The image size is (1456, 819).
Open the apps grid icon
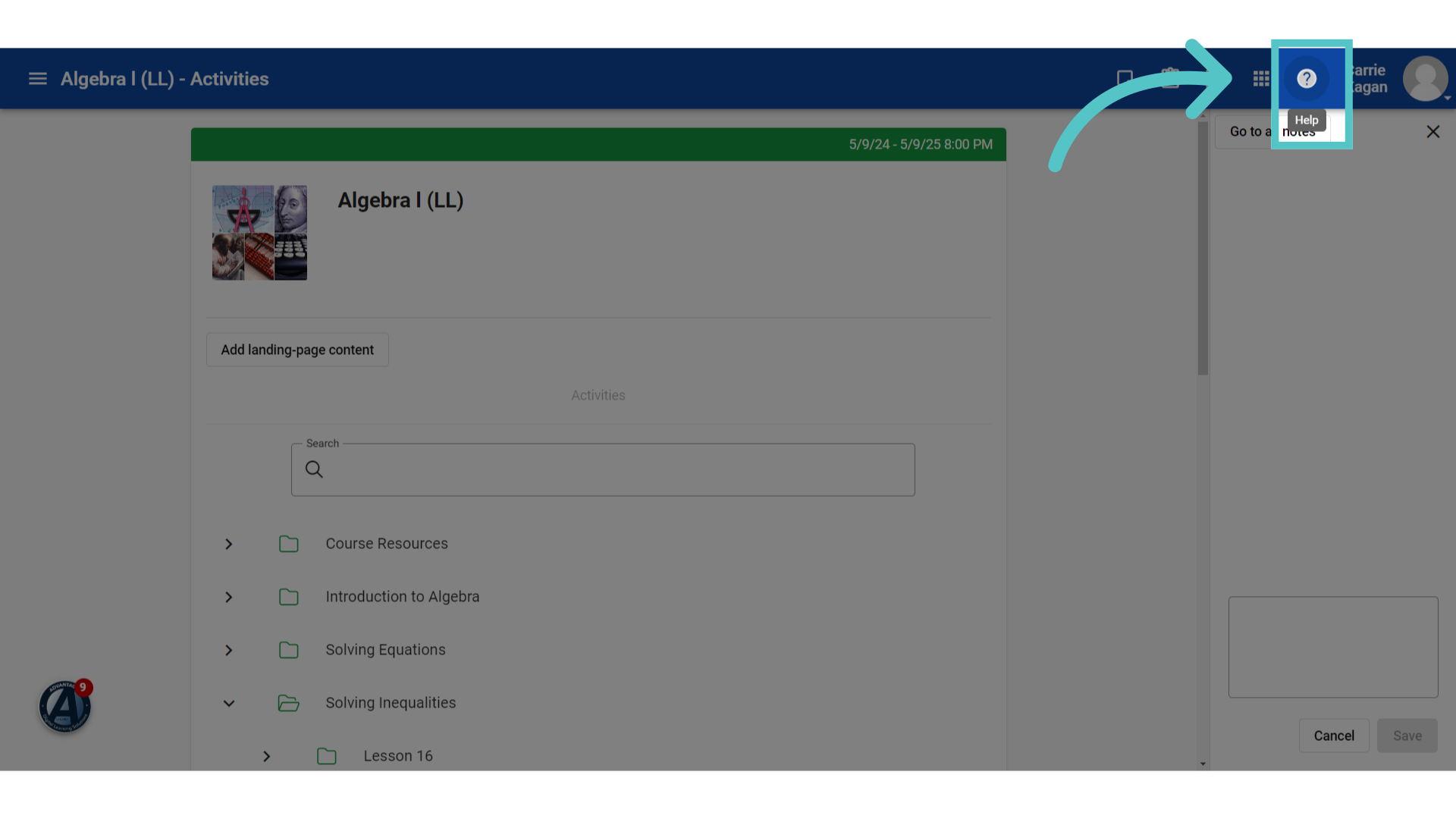tap(1261, 79)
